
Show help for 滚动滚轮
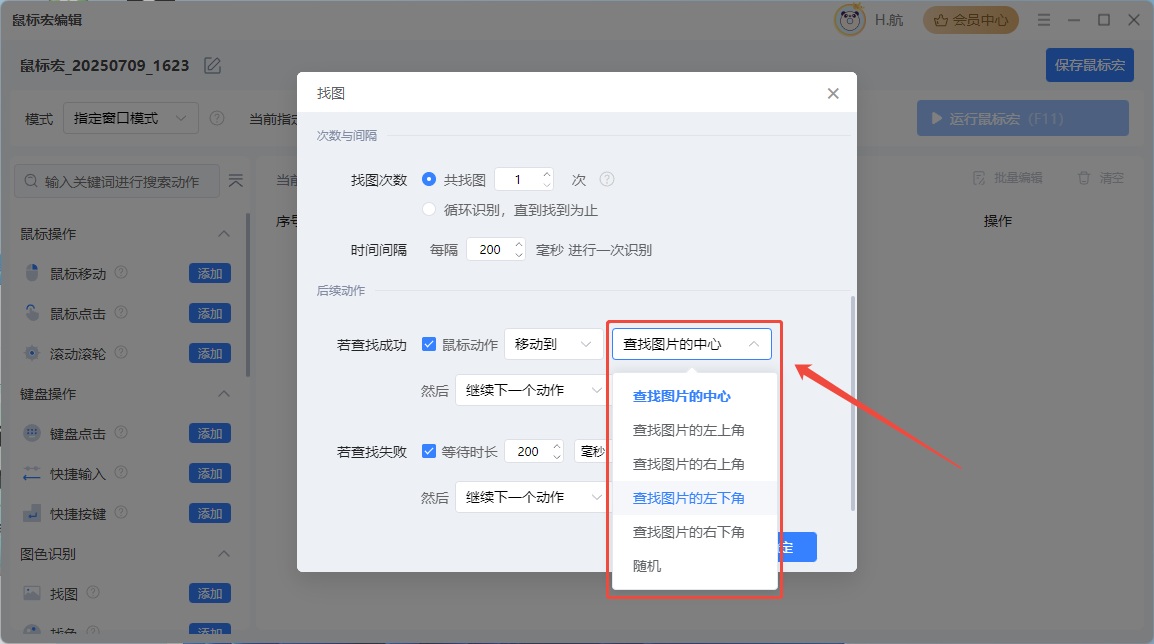(x=121, y=353)
